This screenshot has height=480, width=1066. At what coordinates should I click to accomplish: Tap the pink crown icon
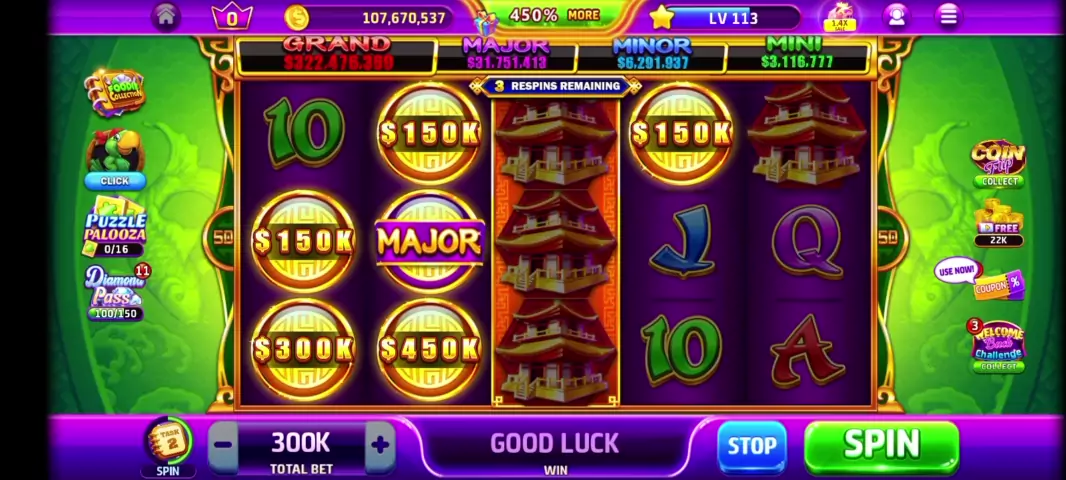click(232, 17)
